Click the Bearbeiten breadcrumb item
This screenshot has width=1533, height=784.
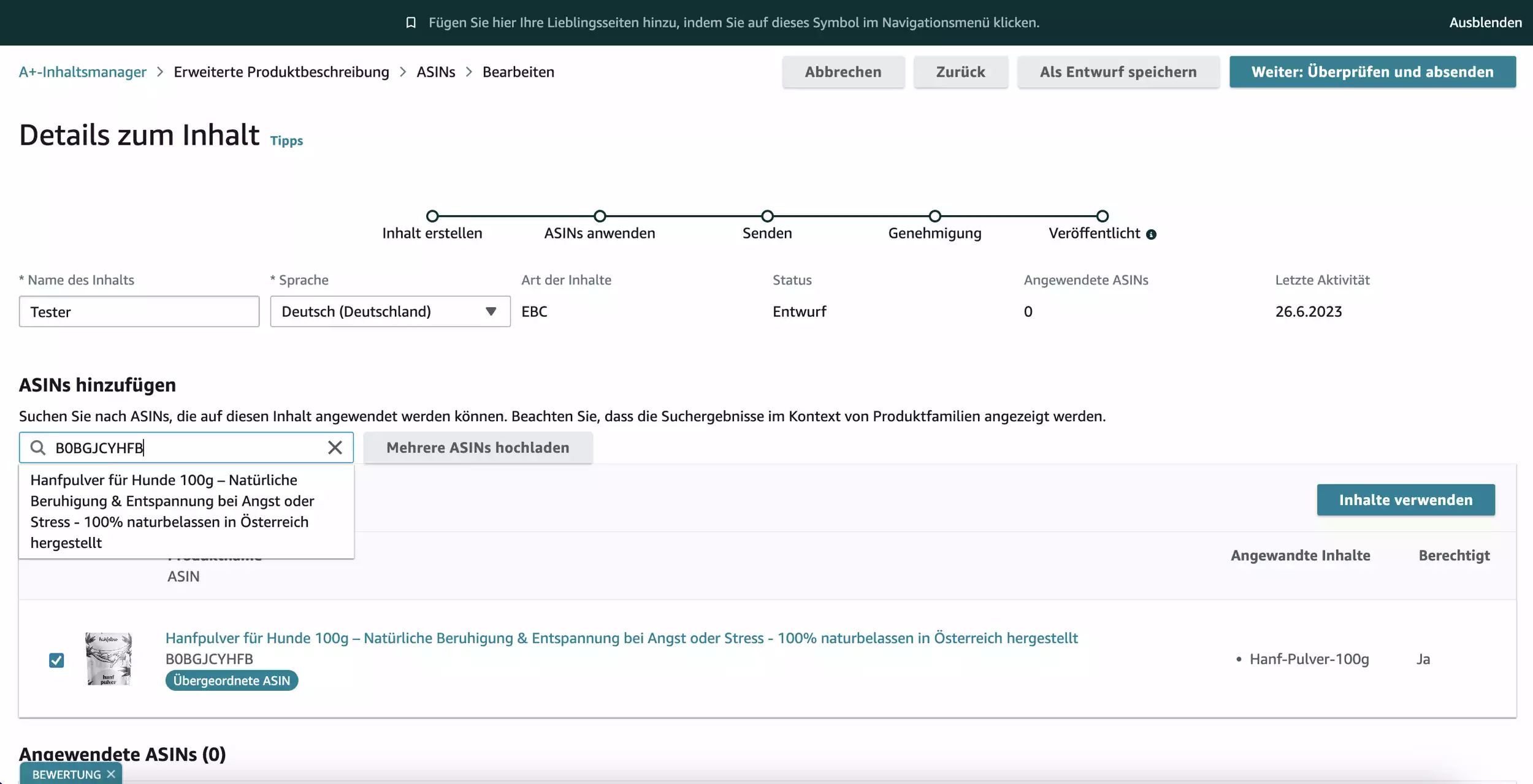tap(518, 72)
